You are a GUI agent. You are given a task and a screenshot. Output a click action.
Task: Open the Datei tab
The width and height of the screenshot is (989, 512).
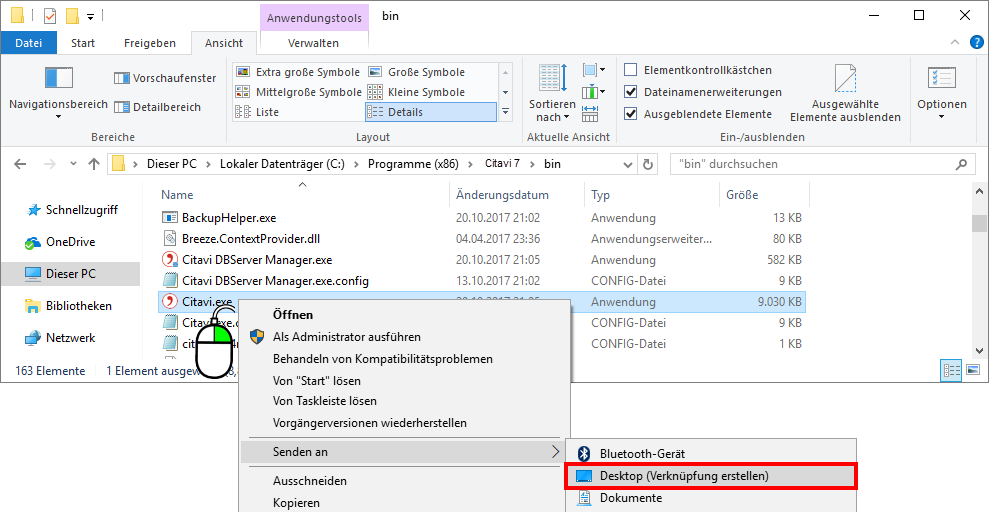28,43
